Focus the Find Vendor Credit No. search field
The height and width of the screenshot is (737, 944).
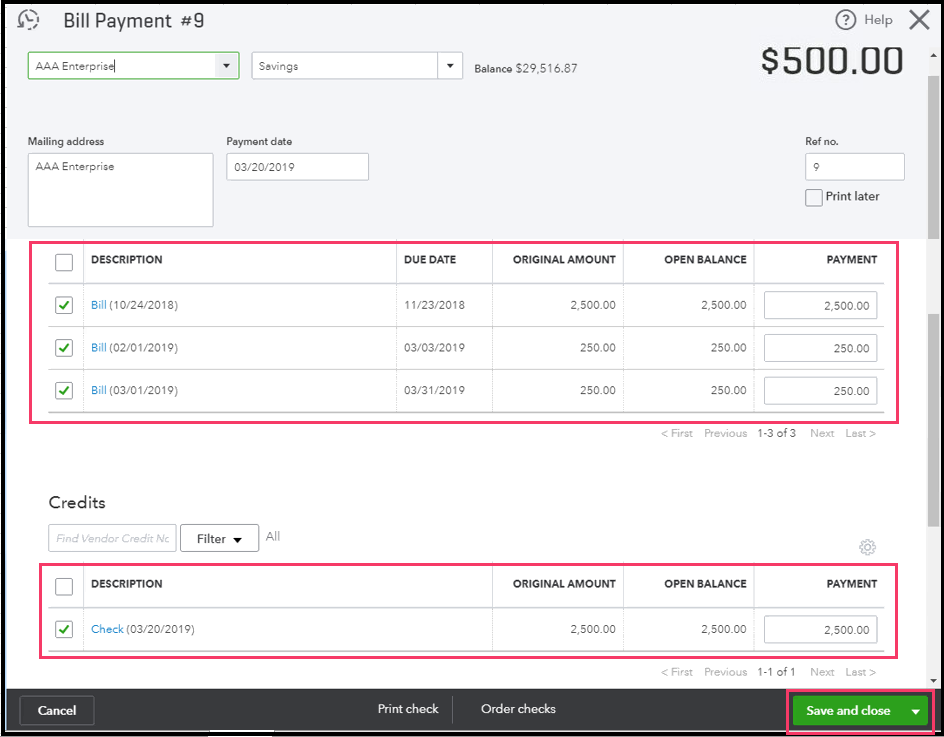(112, 538)
